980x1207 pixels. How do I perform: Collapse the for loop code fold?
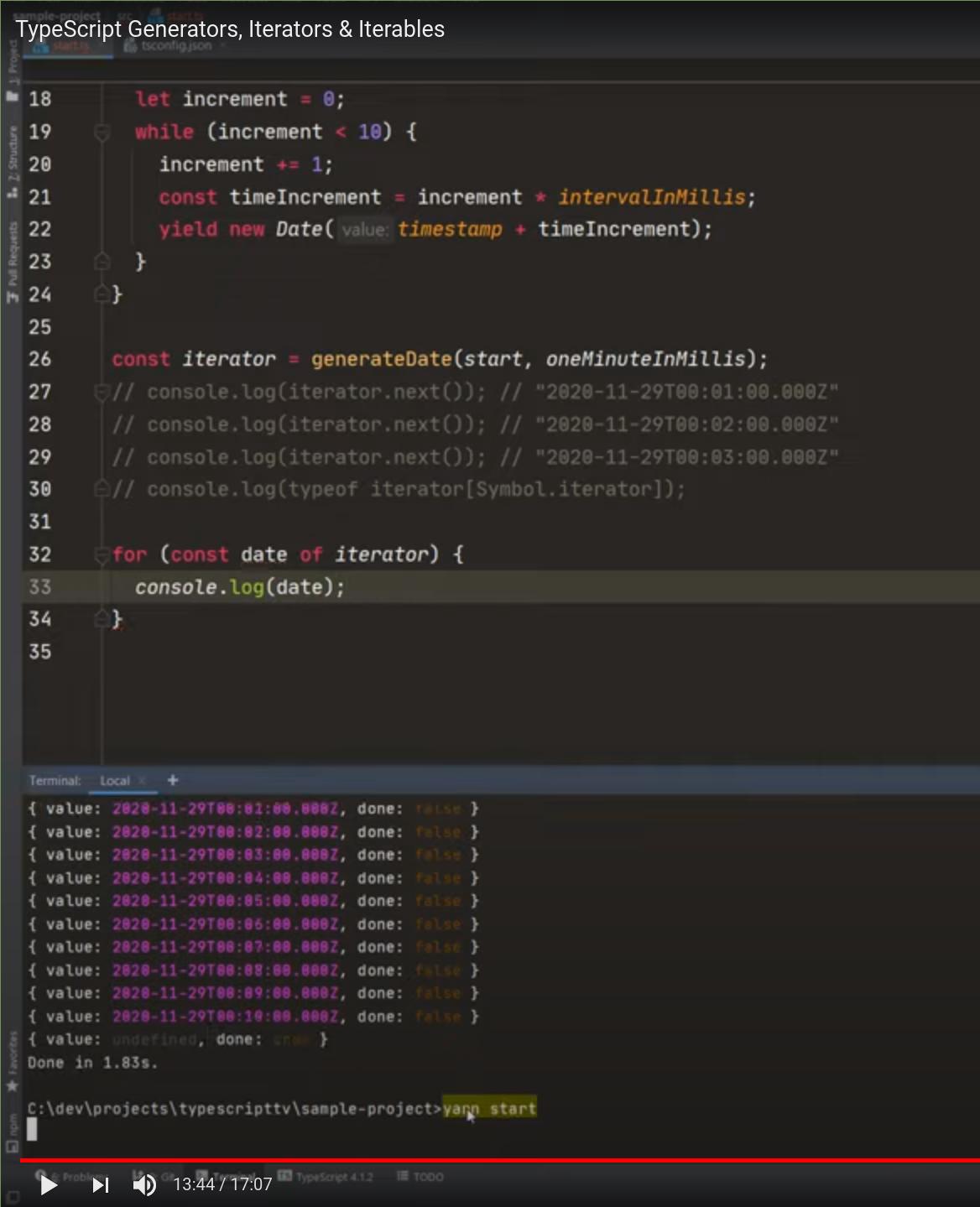(102, 554)
